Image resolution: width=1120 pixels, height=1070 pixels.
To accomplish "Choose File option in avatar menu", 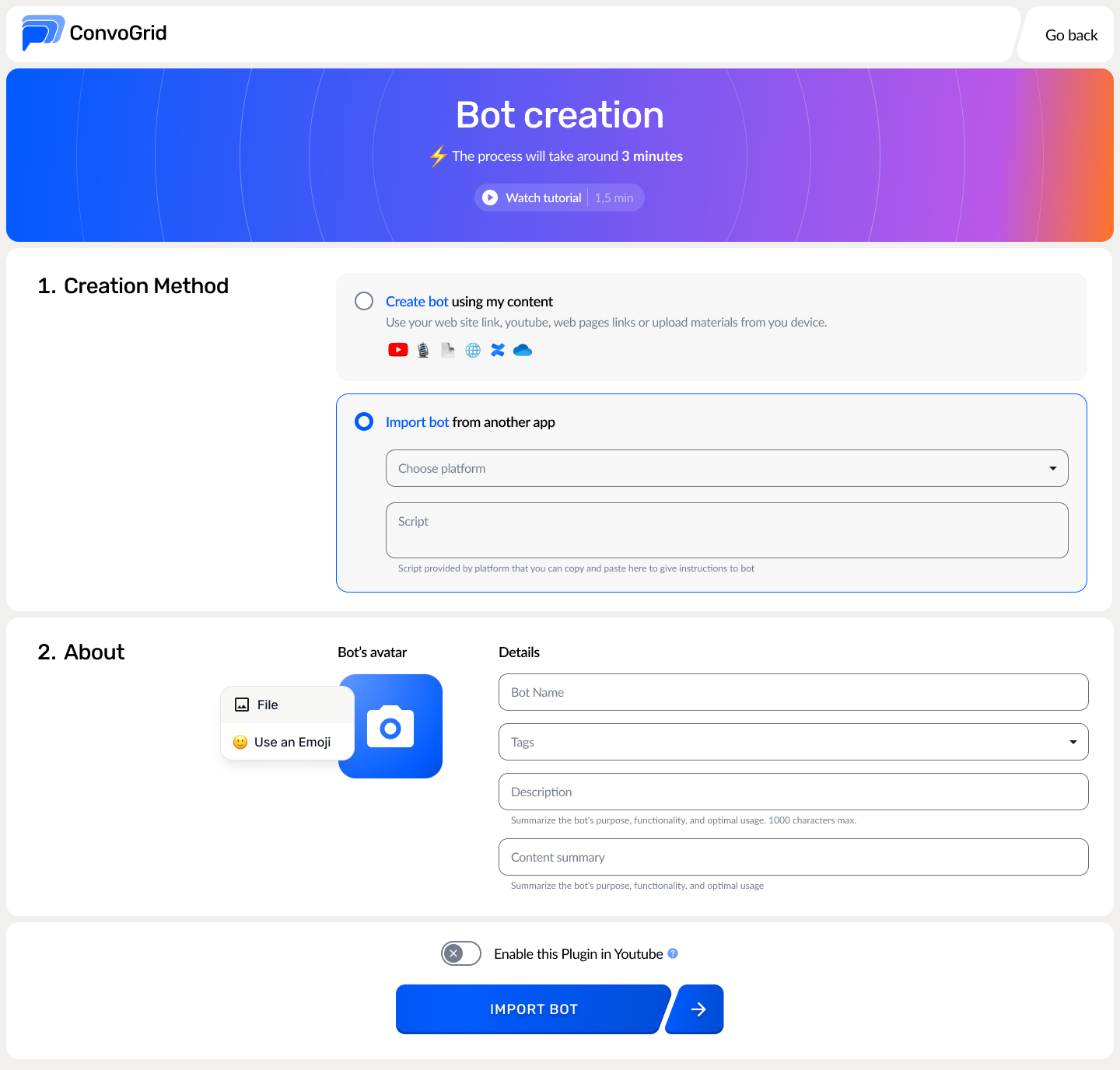I will coord(288,705).
